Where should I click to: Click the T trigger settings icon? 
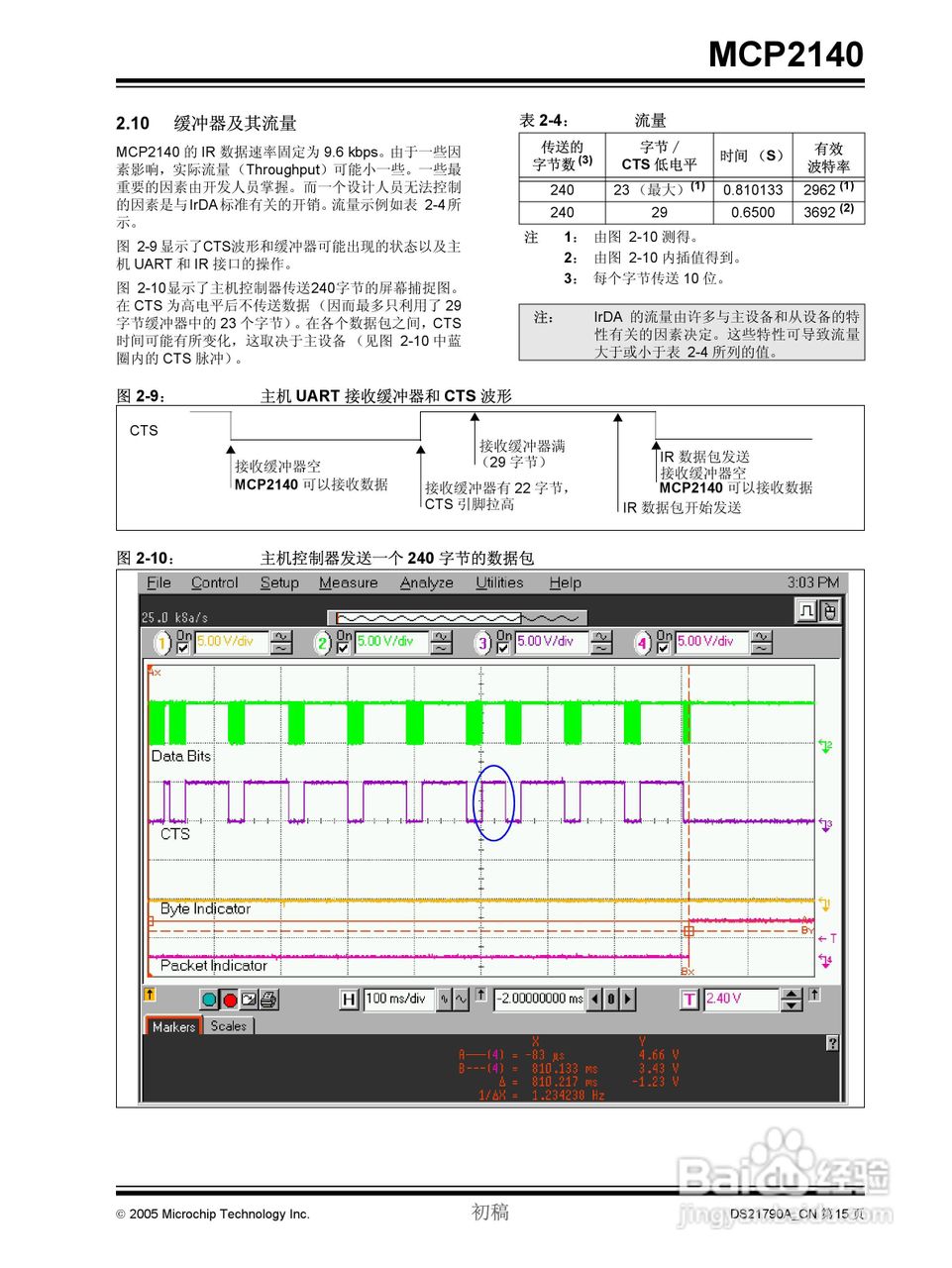click(x=689, y=999)
